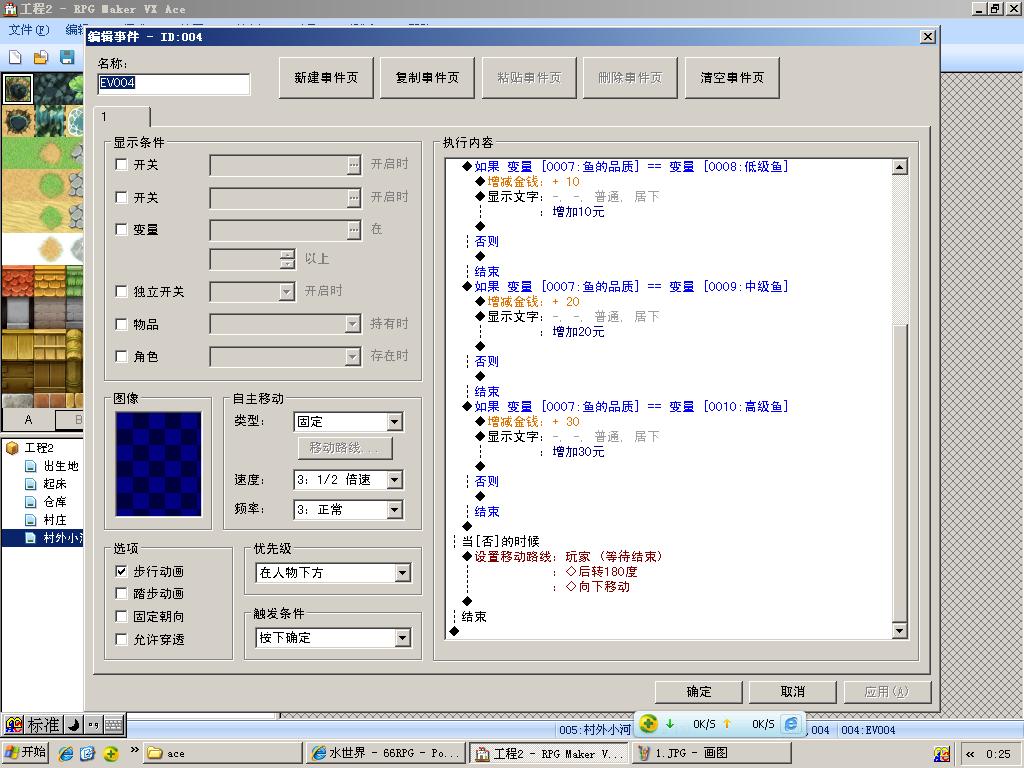1024x768 pixels.
Task: Click the 清空事件页 button
Action: pyautogui.click(x=732, y=78)
